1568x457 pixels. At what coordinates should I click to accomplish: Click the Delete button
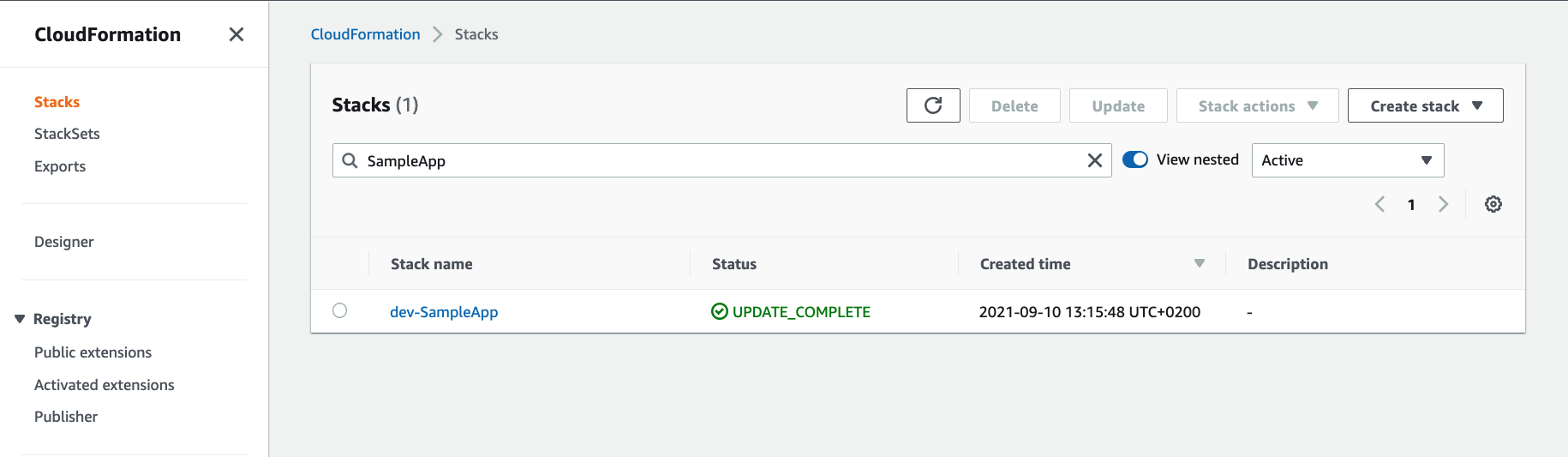(1014, 105)
